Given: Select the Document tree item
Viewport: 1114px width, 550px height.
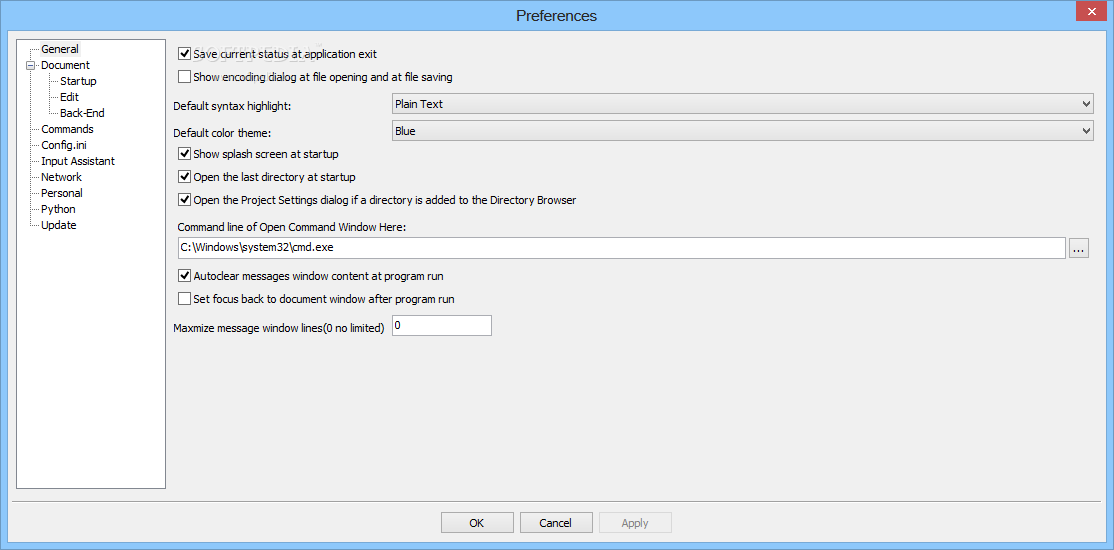Looking at the screenshot, I should [x=65, y=65].
